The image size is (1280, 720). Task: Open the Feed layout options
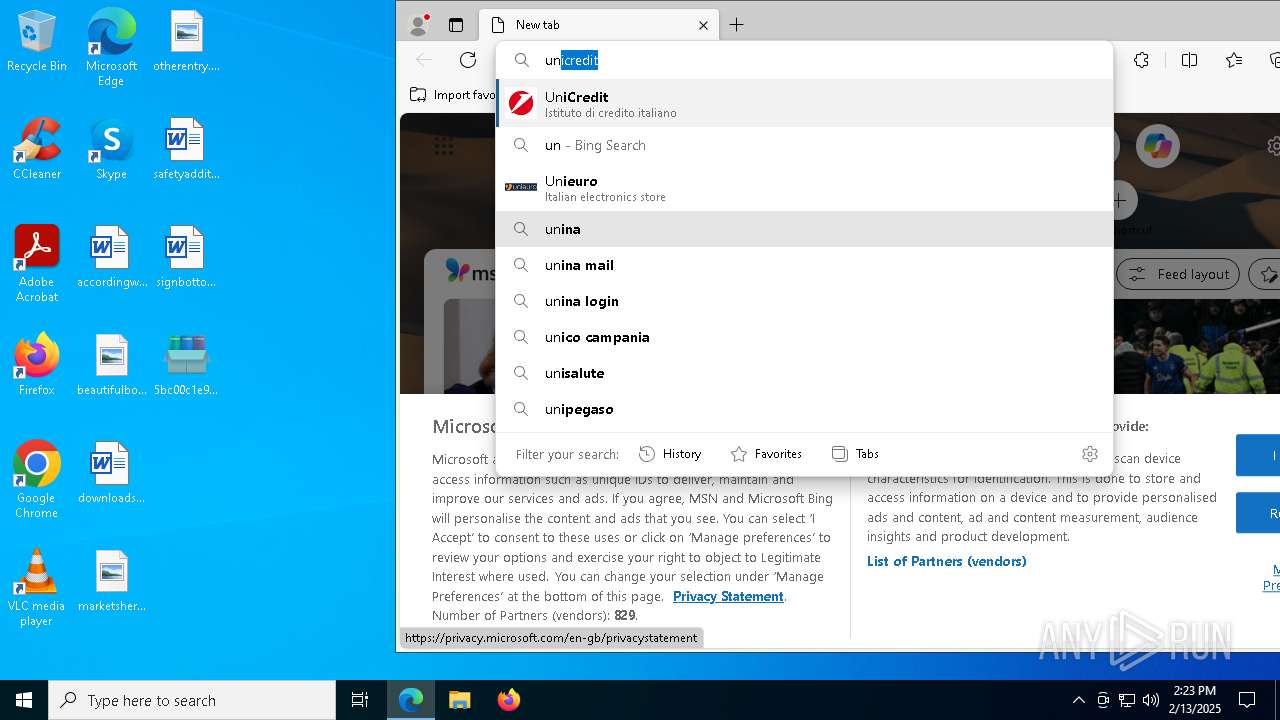[x=1178, y=274]
